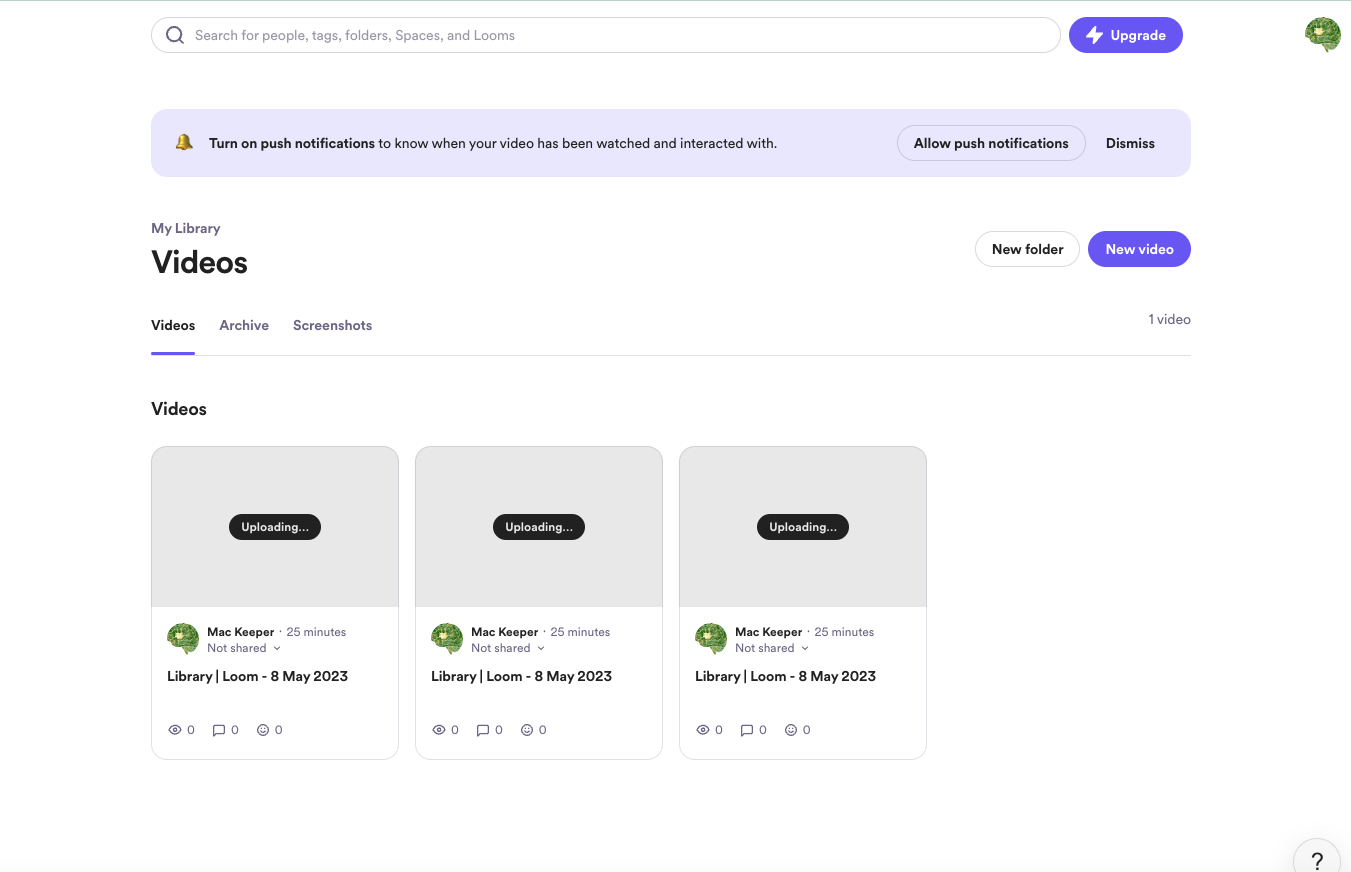The width and height of the screenshot is (1351, 872).
Task: Click Mac Keeper's avatar on the leftmost card
Action: point(183,639)
